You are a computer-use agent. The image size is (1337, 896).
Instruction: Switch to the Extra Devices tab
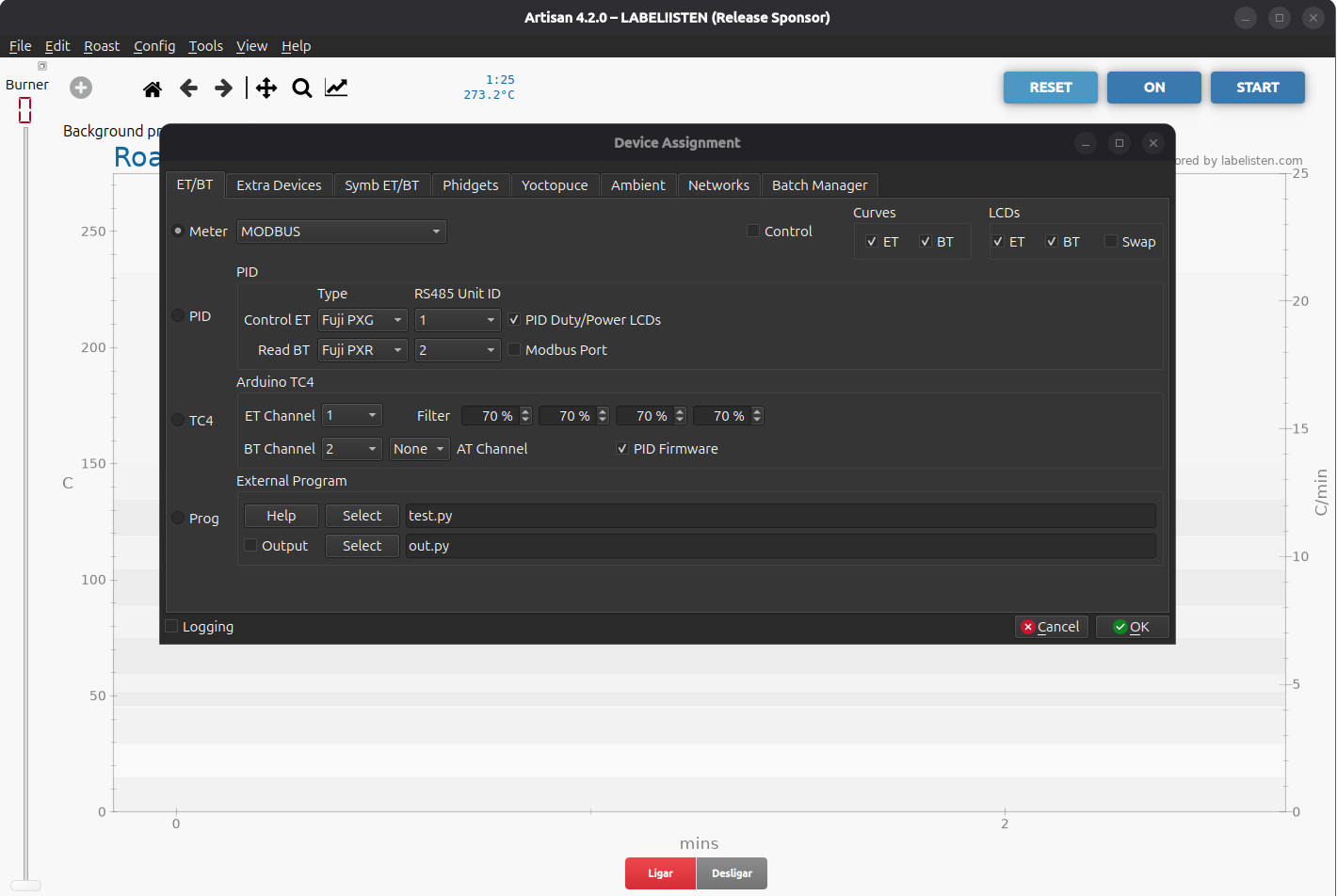click(x=279, y=185)
